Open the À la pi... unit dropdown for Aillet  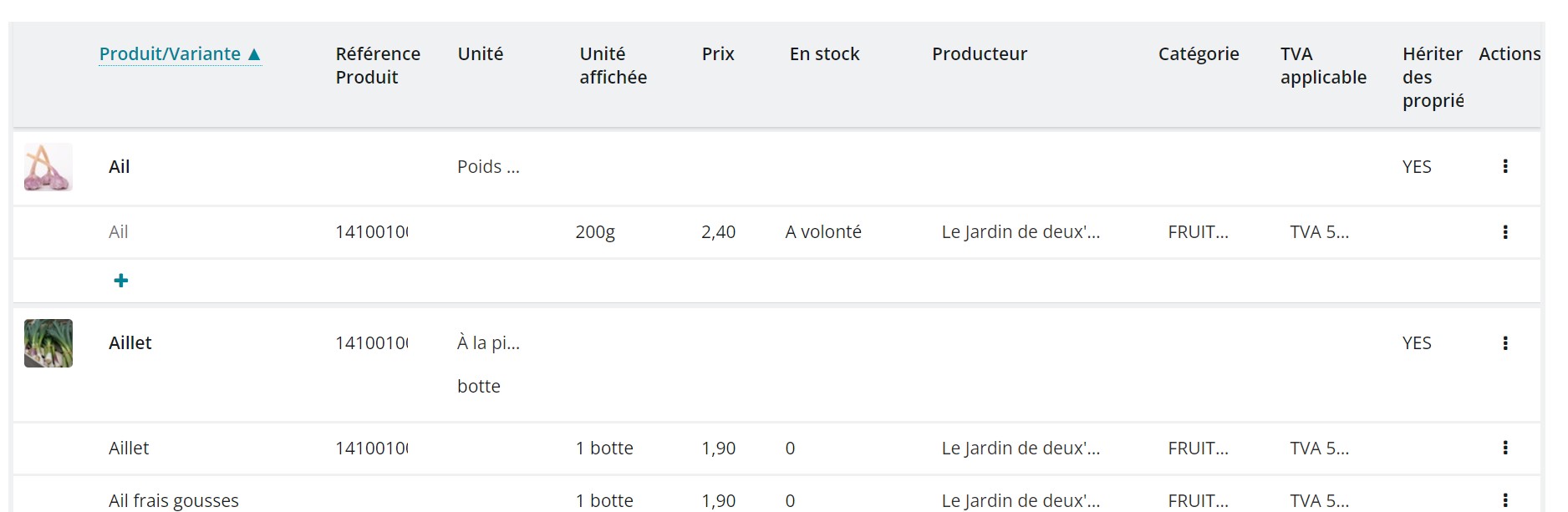[x=488, y=343]
